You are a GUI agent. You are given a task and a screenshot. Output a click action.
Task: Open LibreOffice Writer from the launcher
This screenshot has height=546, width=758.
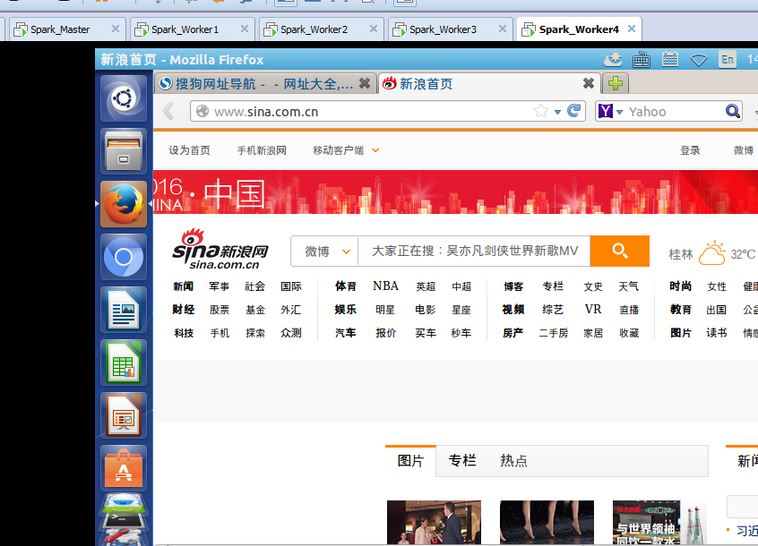[x=124, y=310]
